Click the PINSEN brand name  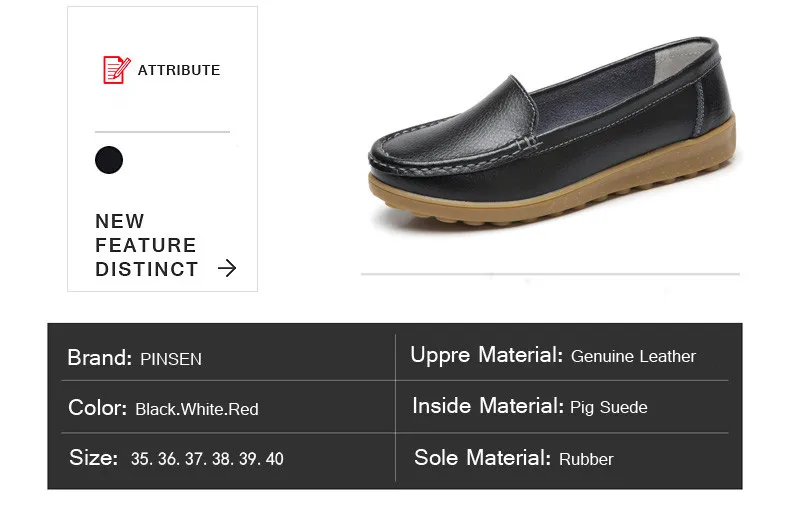[171, 359]
